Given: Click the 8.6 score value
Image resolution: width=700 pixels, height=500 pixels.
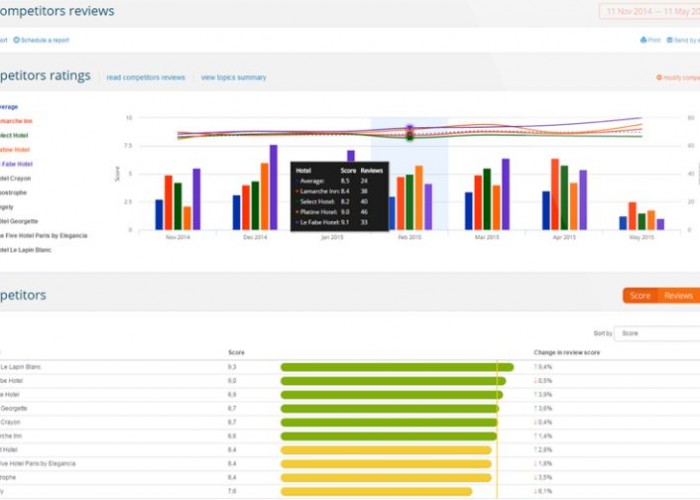Looking at the screenshot, I should (x=232, y=436).
